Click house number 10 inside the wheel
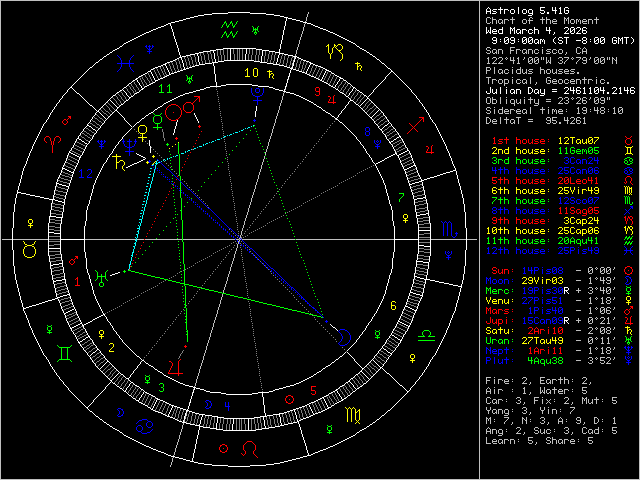 (x=251, y=73)
